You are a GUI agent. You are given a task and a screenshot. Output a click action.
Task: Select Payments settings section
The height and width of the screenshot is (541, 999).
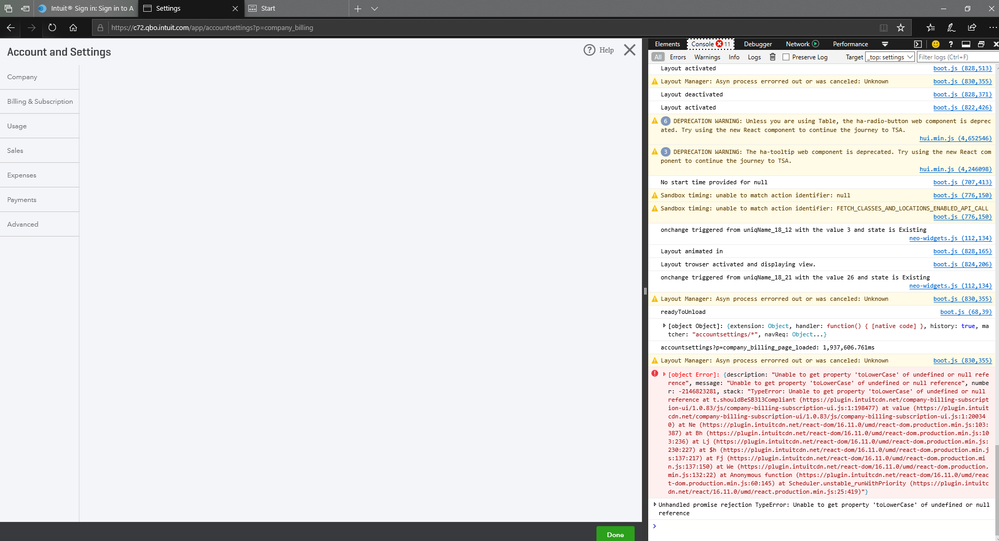[40, 200]
